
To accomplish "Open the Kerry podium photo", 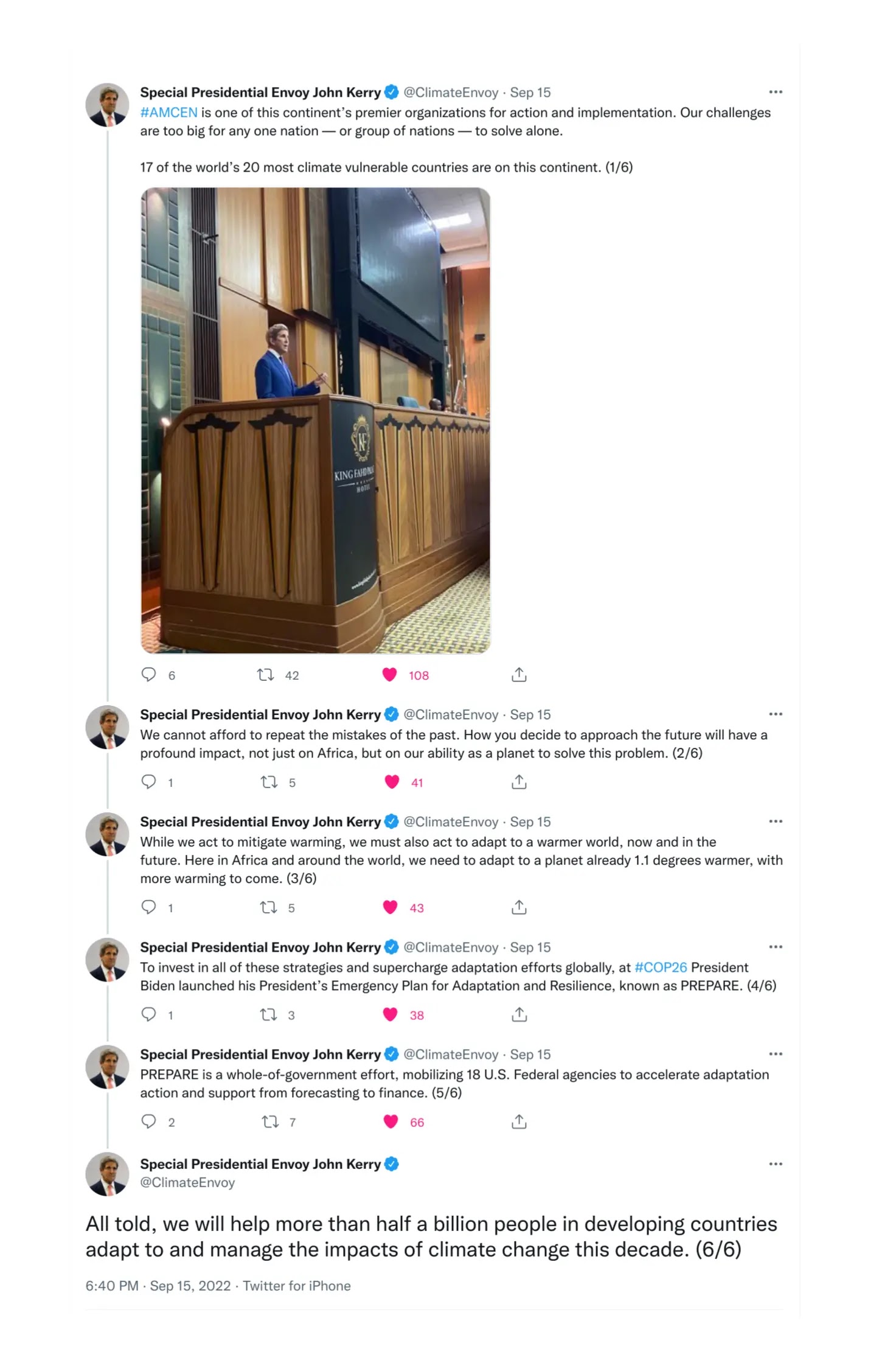I will tap(315, 420).
